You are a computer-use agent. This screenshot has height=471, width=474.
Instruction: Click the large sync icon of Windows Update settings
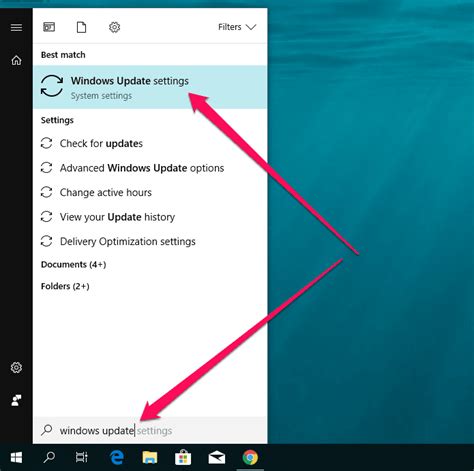[52, 86]
